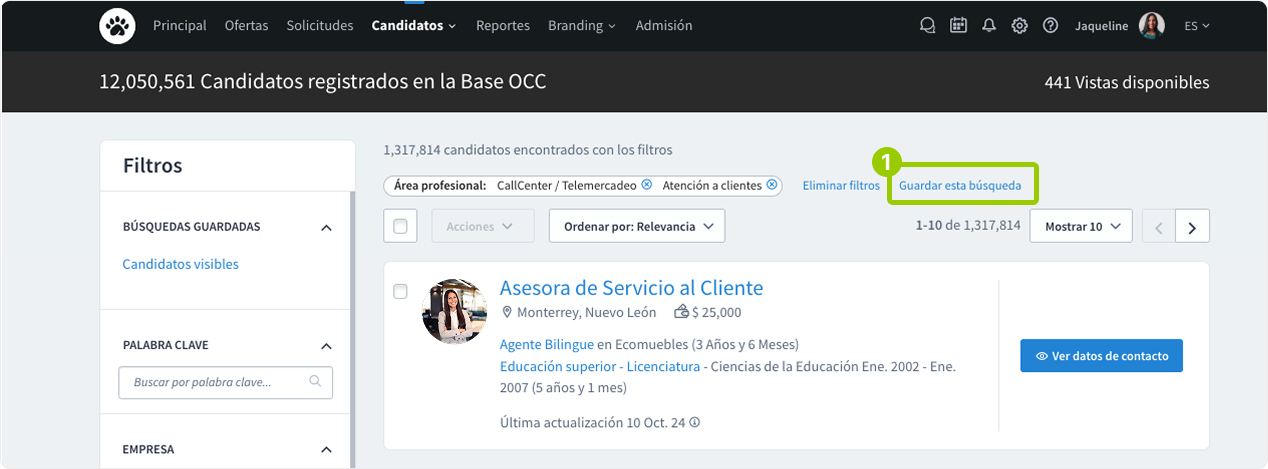Click the help question mark icon

tap(1050, 26)
